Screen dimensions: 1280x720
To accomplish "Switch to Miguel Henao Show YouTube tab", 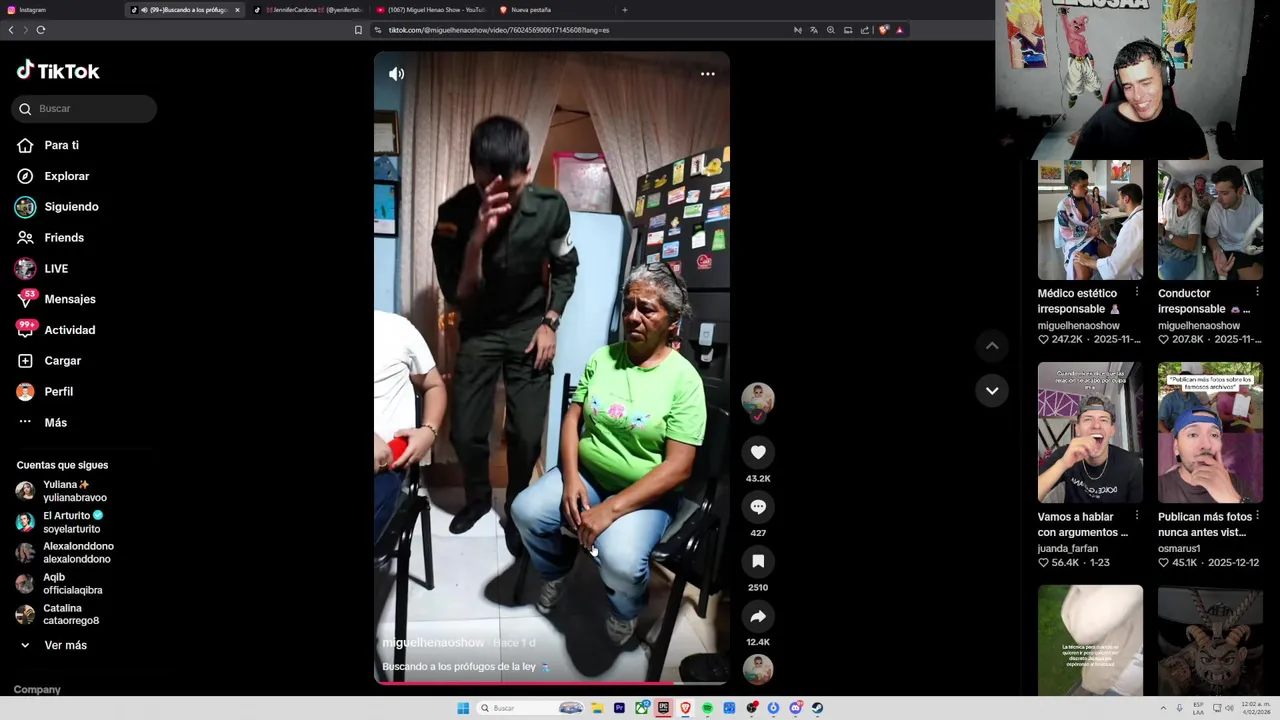I will click(x=430, y=10).
